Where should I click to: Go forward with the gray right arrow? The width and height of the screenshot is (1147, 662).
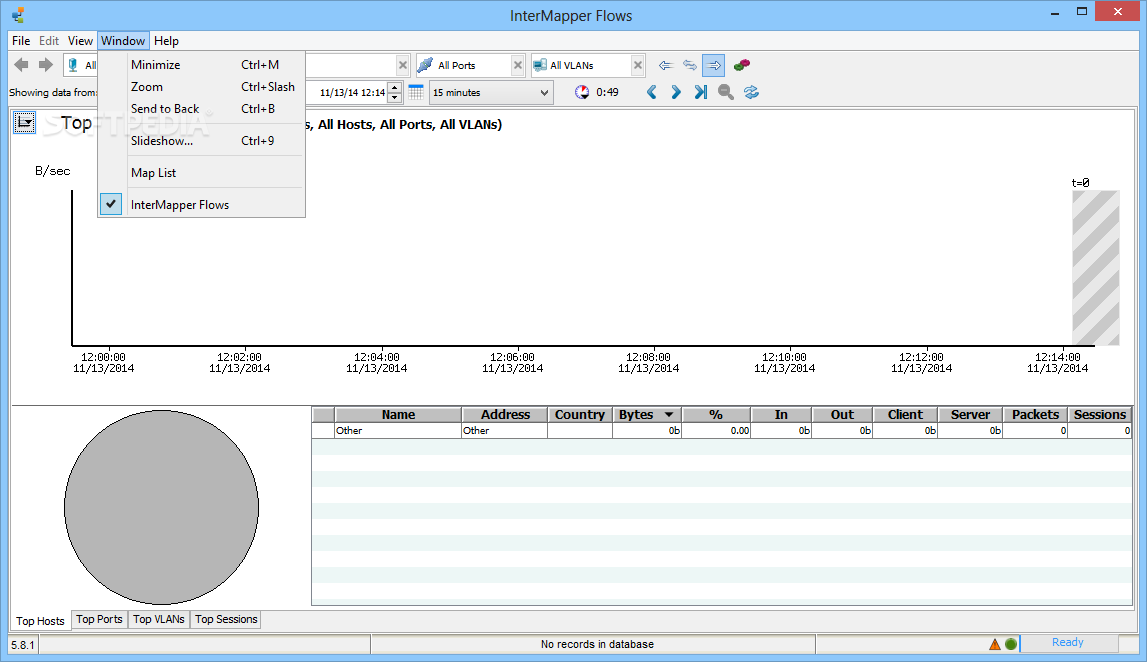46,65
